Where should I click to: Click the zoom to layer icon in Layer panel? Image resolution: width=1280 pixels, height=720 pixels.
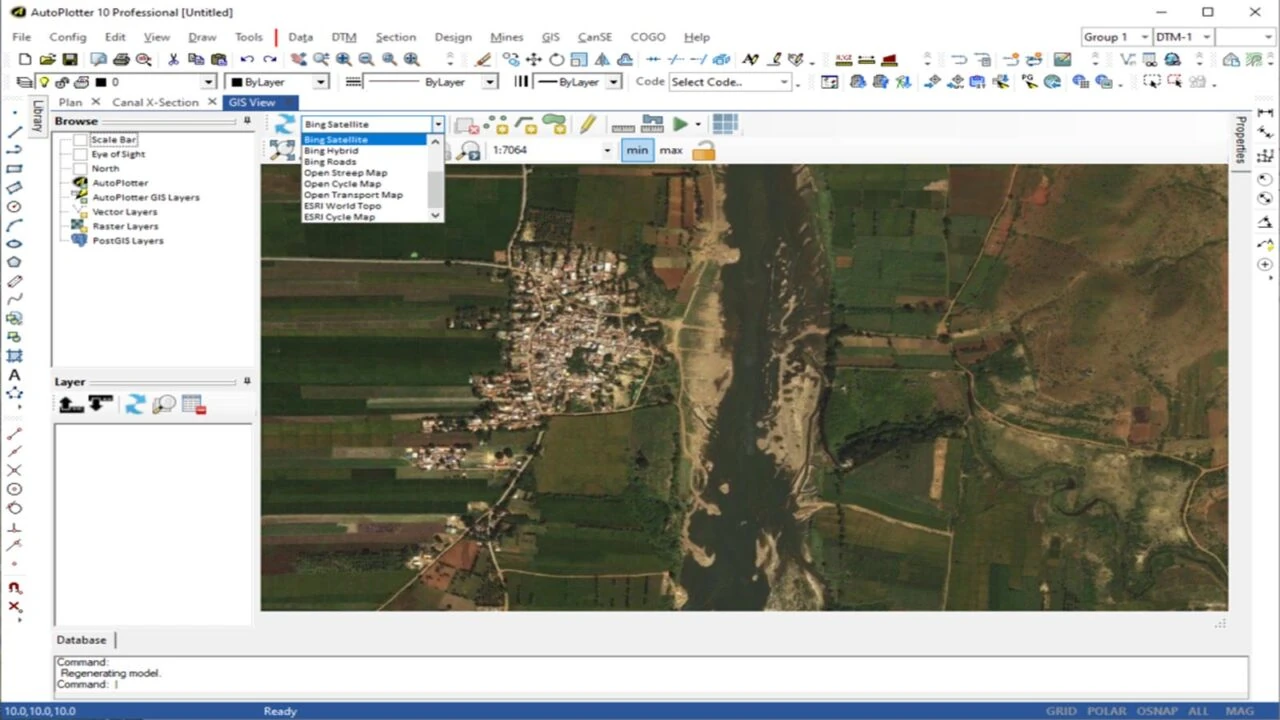(165, 404)
